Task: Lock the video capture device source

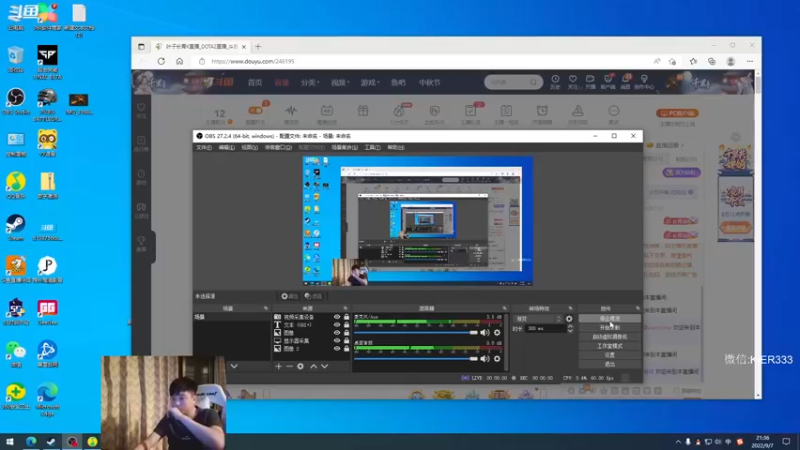Action: [346, 317]
